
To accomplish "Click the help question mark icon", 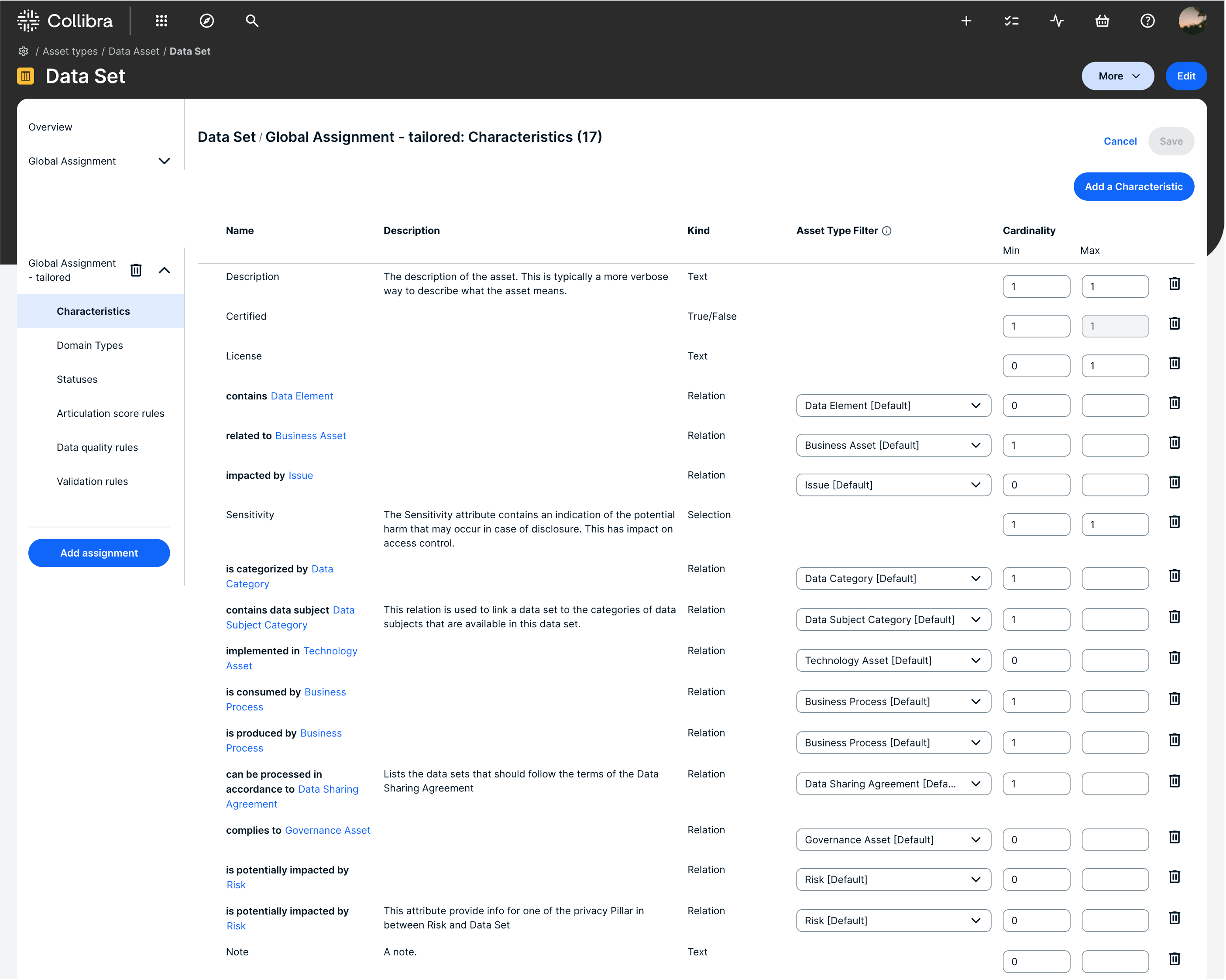I will pyautogui.click(x=1148, y=21).
